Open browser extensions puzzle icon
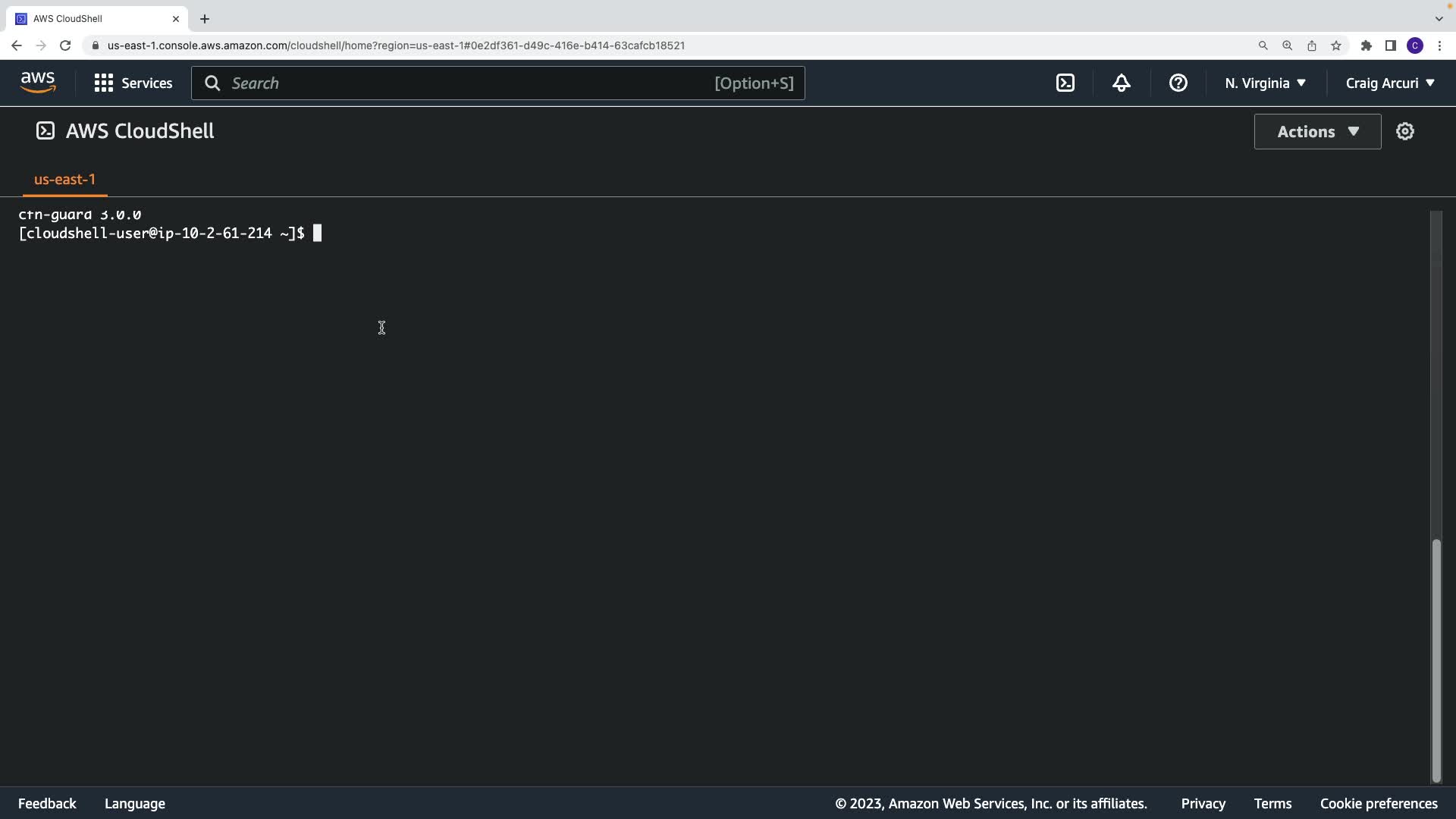This screenshot has width=1456, height=819. point(1366,45)
